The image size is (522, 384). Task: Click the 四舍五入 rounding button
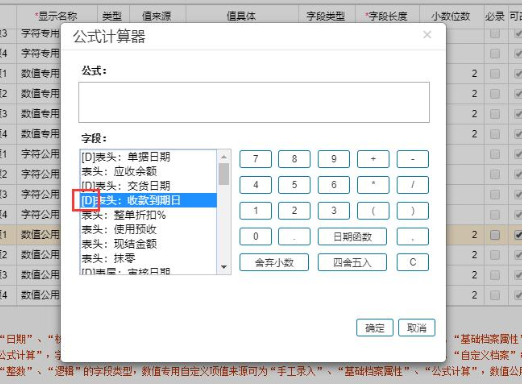click(x=352, y=262)
